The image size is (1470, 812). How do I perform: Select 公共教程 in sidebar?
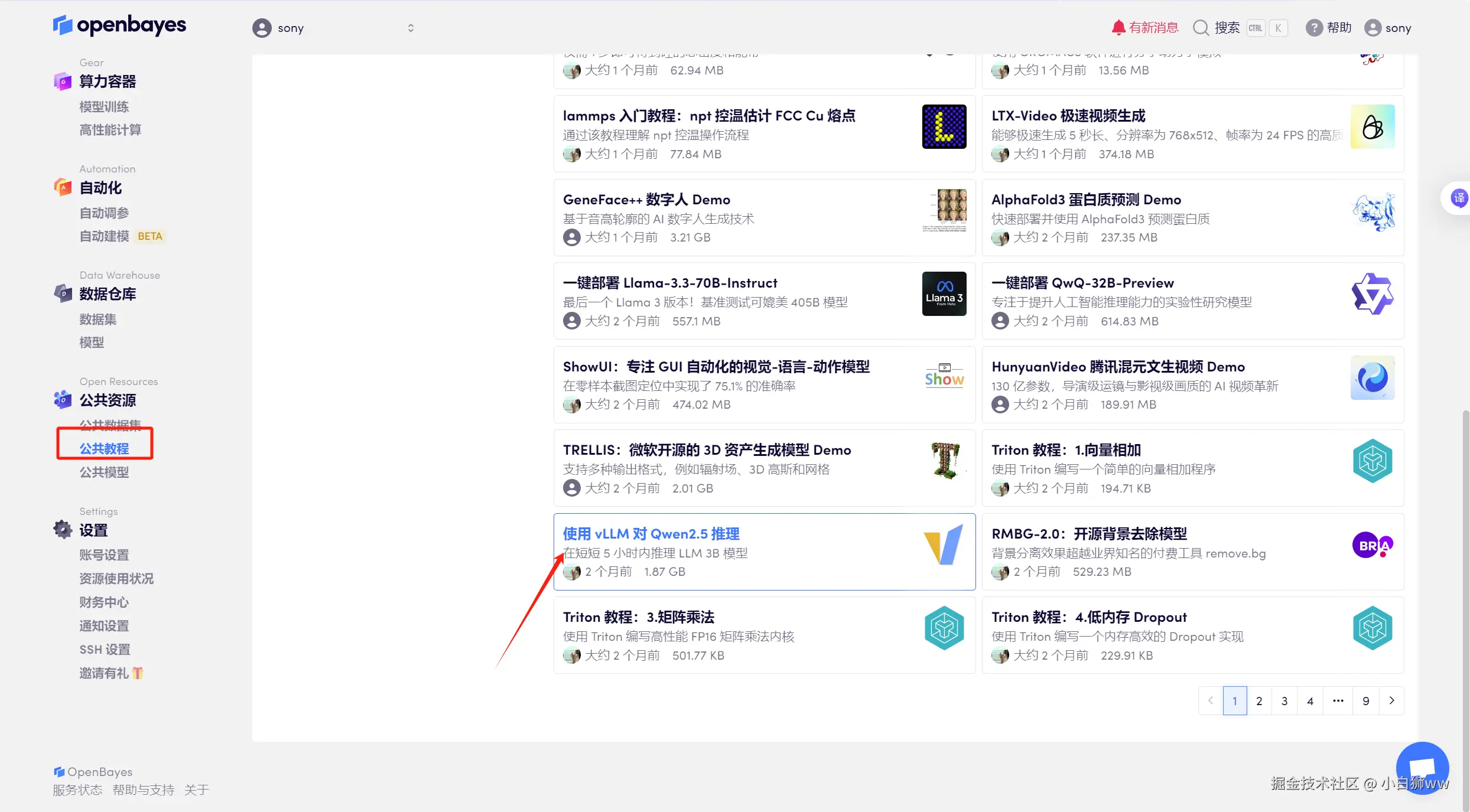click(x=105, y=448)
